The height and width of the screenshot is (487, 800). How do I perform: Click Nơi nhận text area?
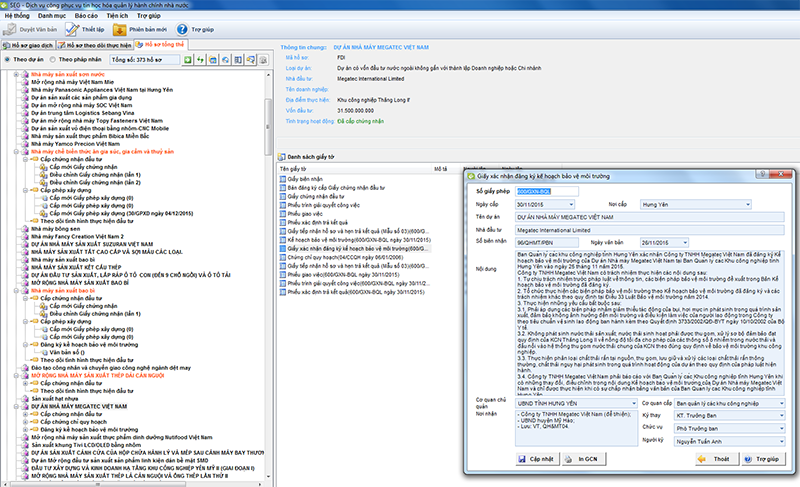tap(576, 428)
